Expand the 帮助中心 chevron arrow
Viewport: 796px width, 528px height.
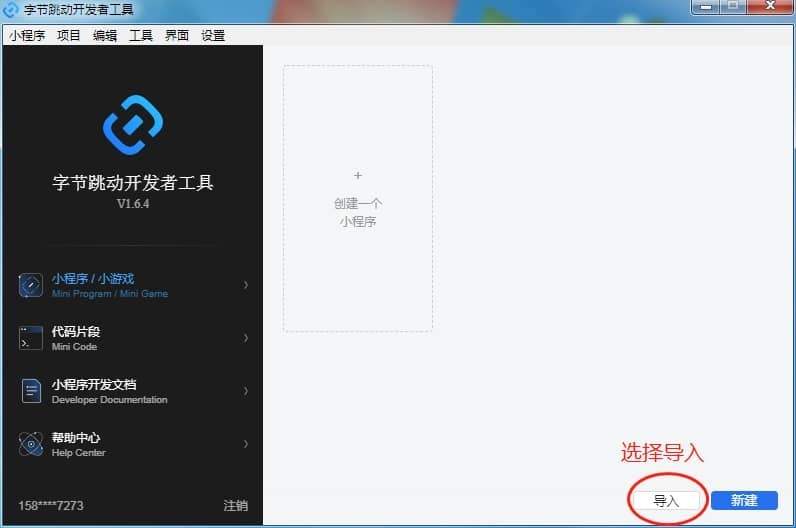click(x=246, y=444)
